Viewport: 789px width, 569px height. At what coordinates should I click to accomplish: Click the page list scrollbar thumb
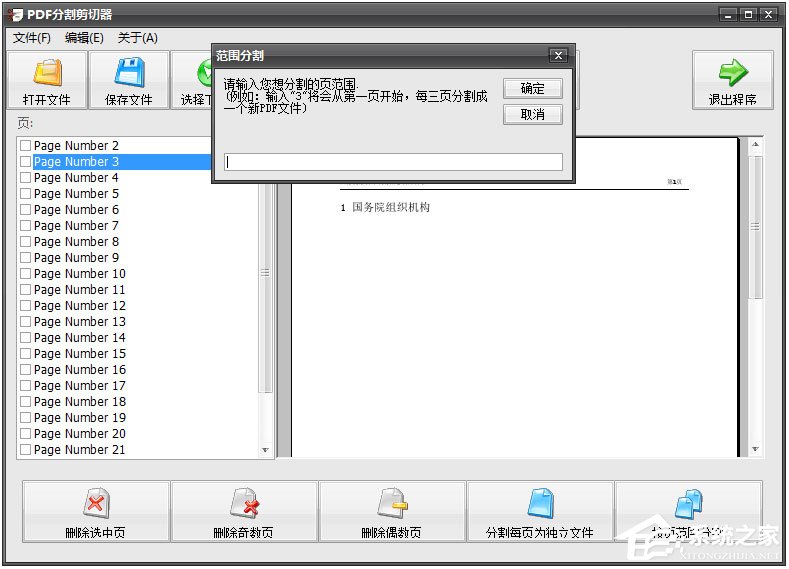pos(265,288)
